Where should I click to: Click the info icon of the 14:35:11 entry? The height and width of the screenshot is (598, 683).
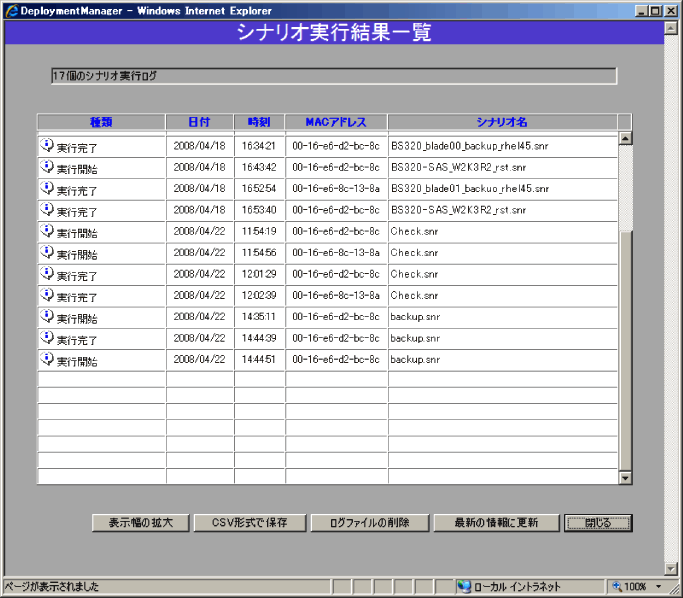(47, 315)
